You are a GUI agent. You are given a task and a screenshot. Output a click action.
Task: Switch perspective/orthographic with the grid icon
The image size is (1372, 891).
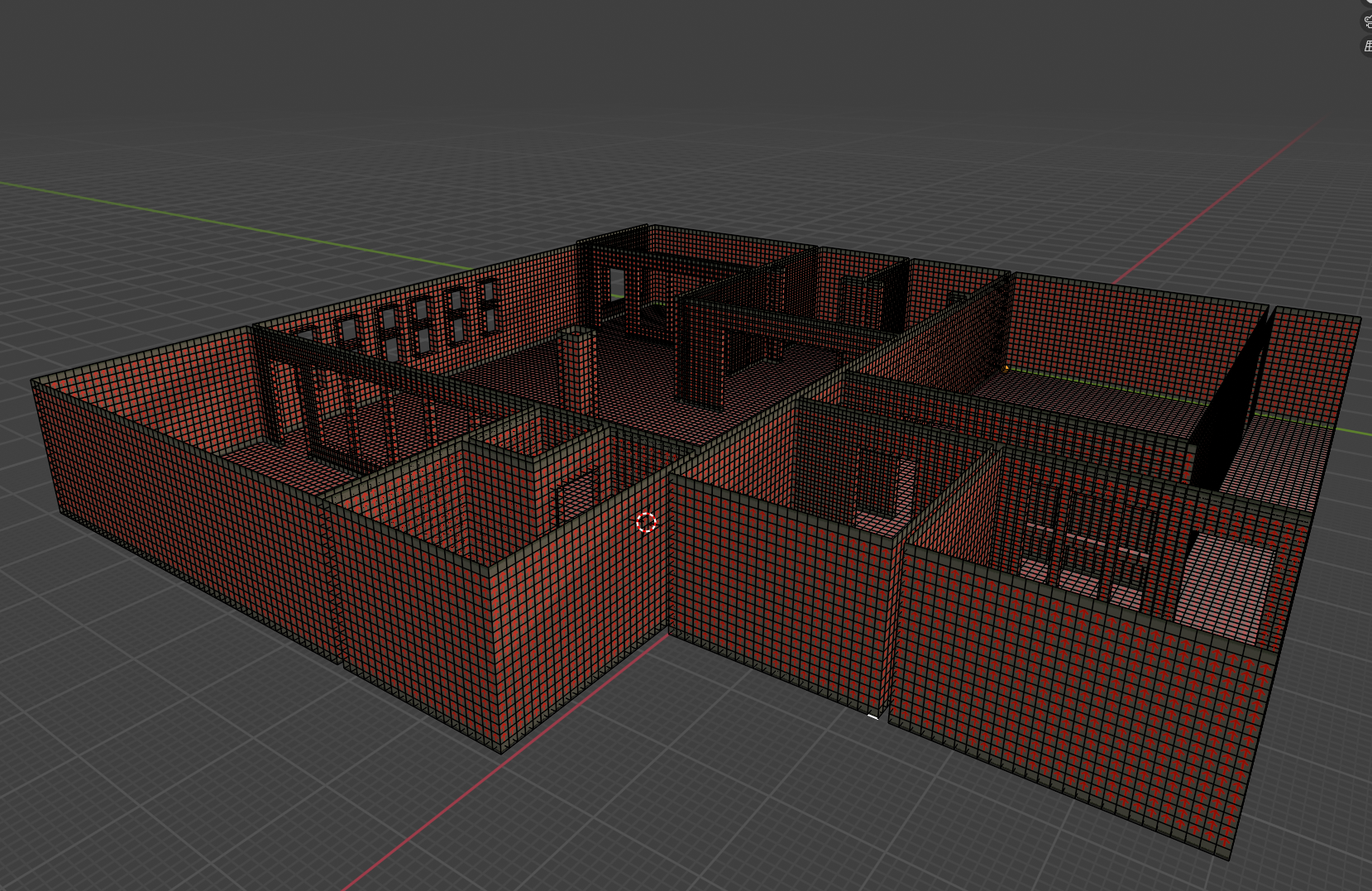(x=1367, y=46)
